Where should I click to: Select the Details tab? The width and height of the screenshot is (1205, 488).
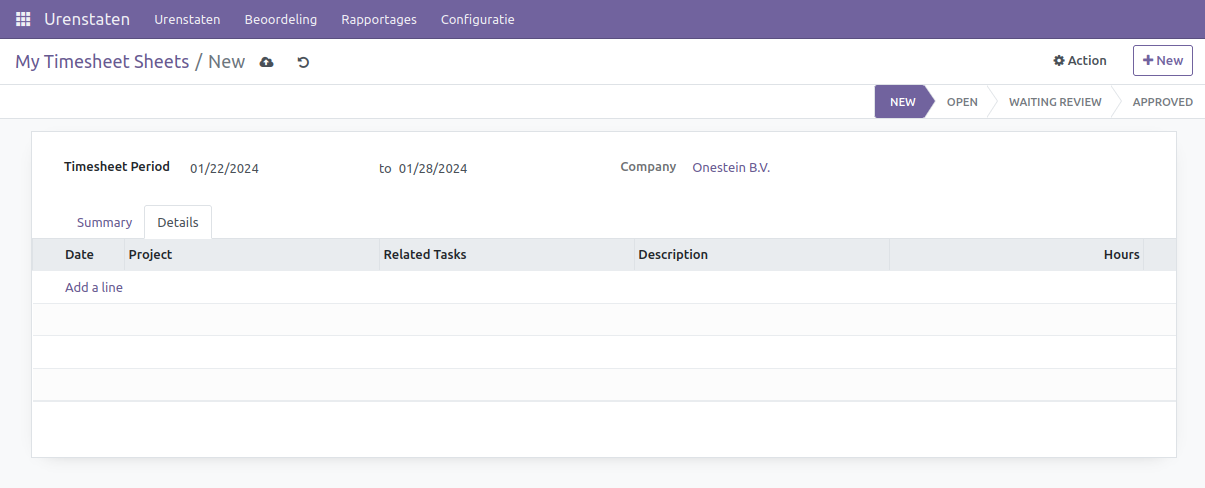(178, 222)
